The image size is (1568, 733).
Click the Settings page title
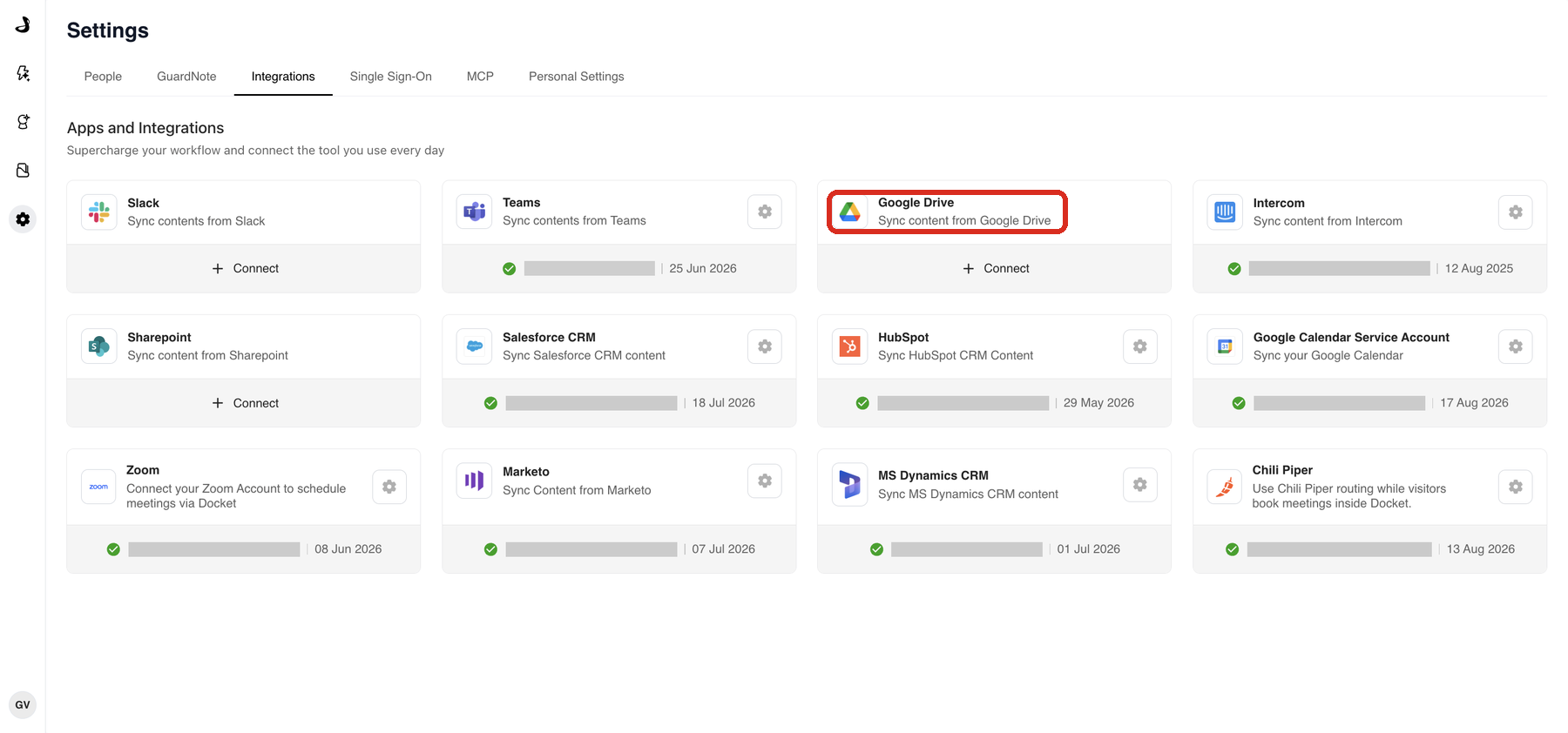108,30
